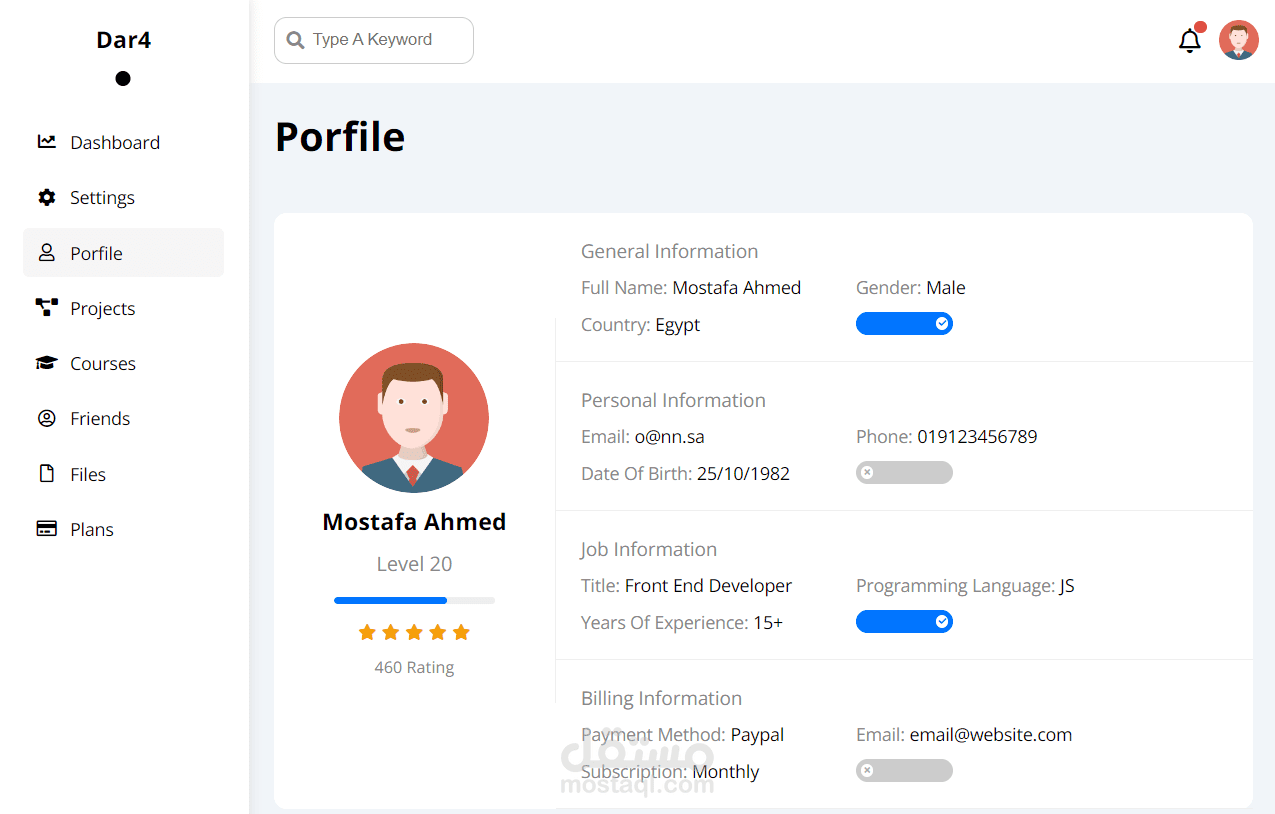The height and width of the screenshot is (814, 1275).
Task: Disable the General Information toggle
Action: tap(904, 324)
